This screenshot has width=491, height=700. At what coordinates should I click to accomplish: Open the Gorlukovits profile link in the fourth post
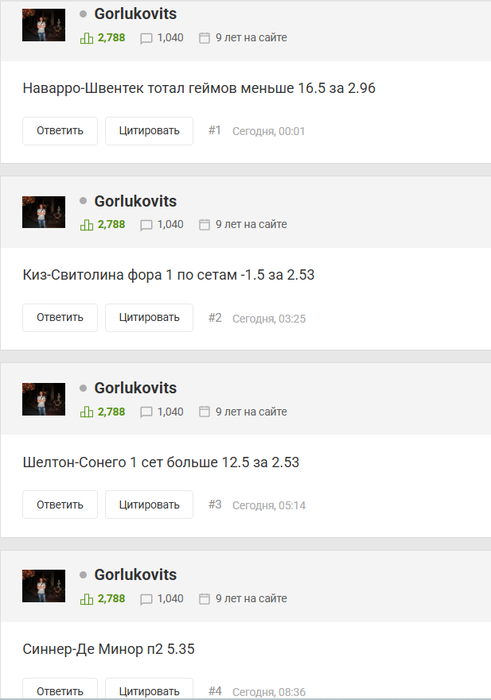135,575
